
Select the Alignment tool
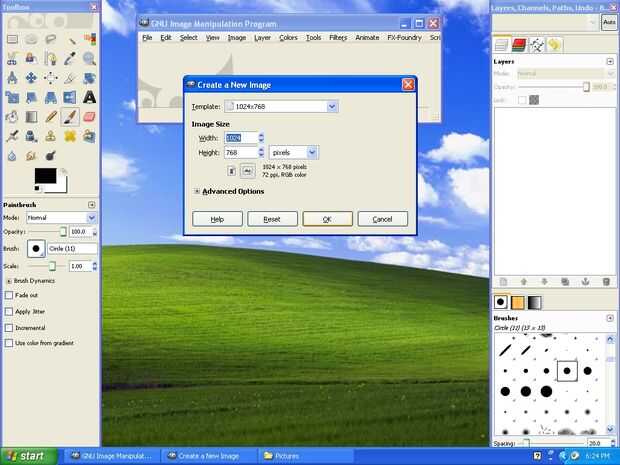pyautogui.click(x=51, y=78)
